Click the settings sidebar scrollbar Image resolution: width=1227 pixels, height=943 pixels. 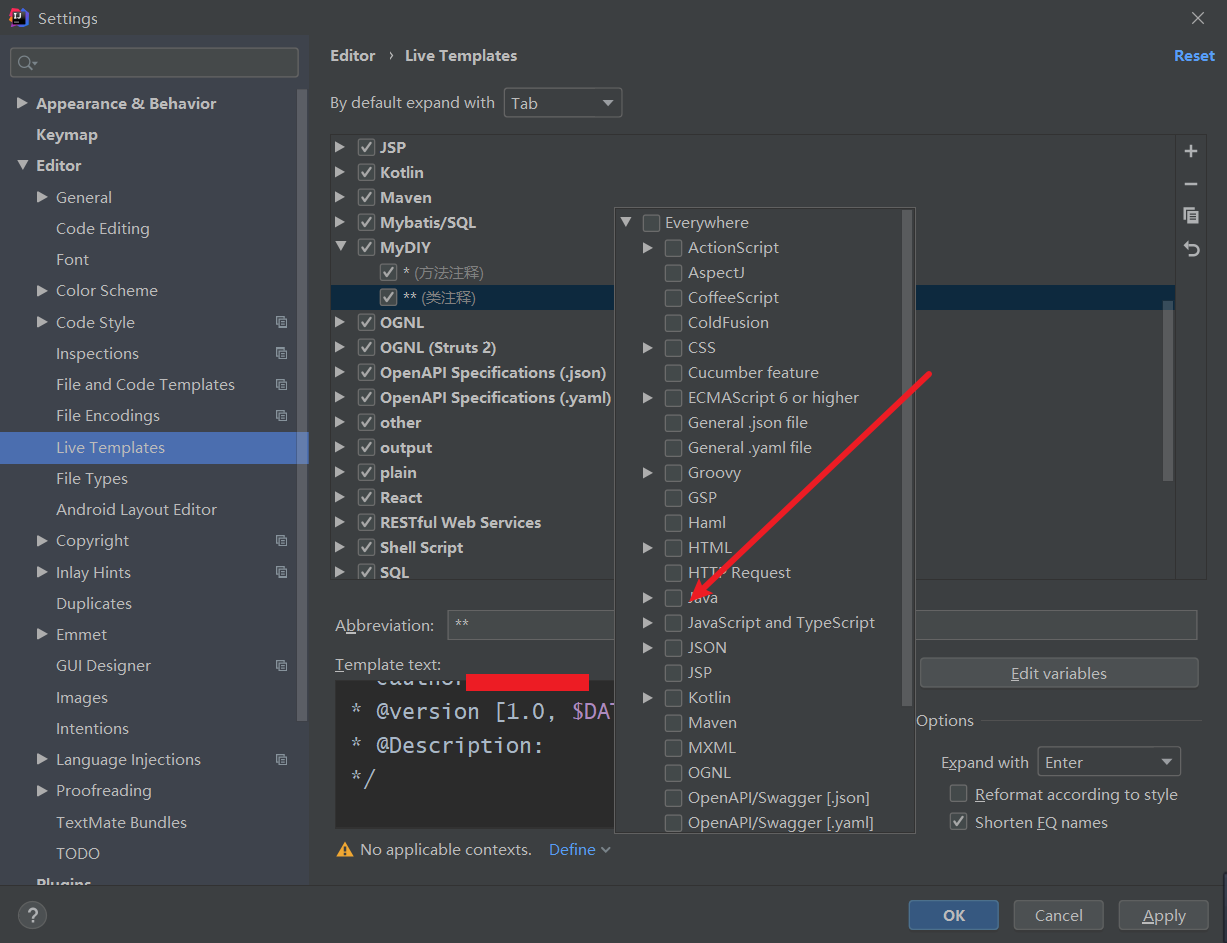pos(302,405)
